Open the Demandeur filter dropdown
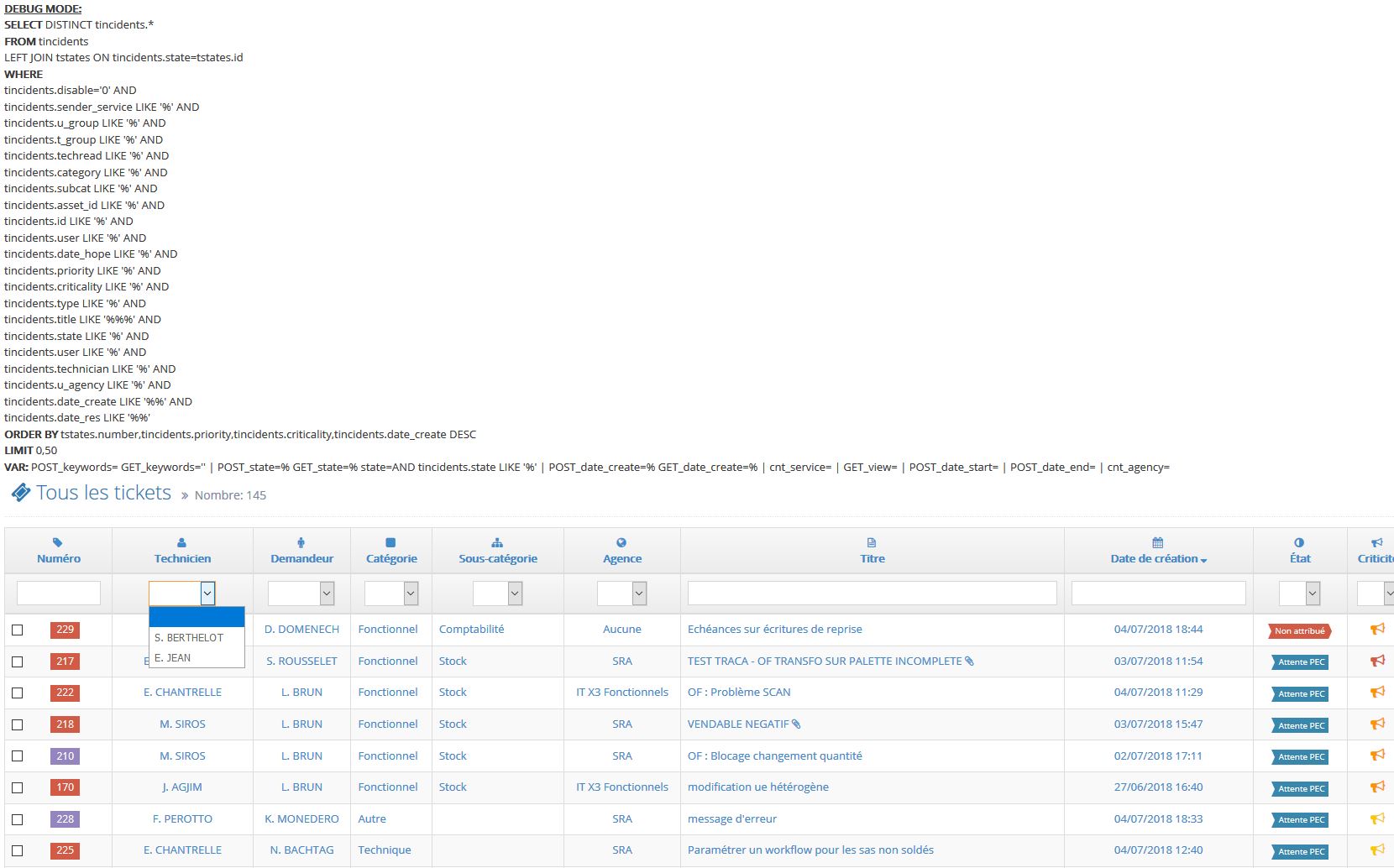 pos(301,593)
